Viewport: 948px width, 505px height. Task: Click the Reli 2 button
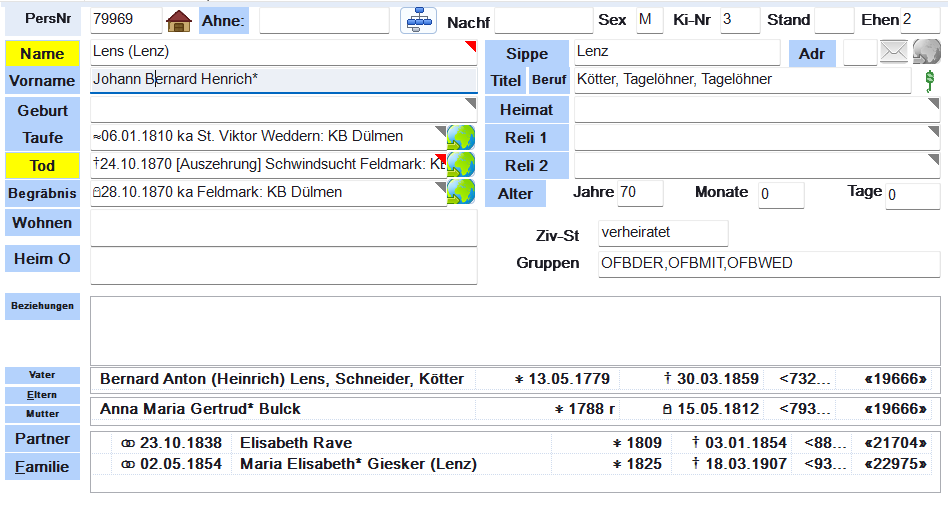527,166
